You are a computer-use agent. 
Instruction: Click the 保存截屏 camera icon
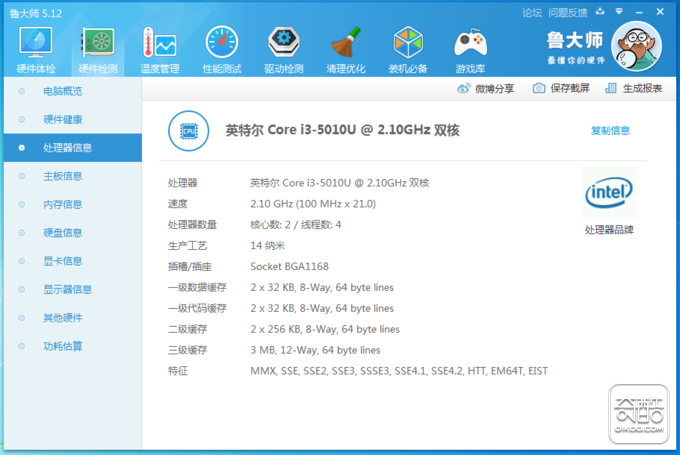point(539,88)
